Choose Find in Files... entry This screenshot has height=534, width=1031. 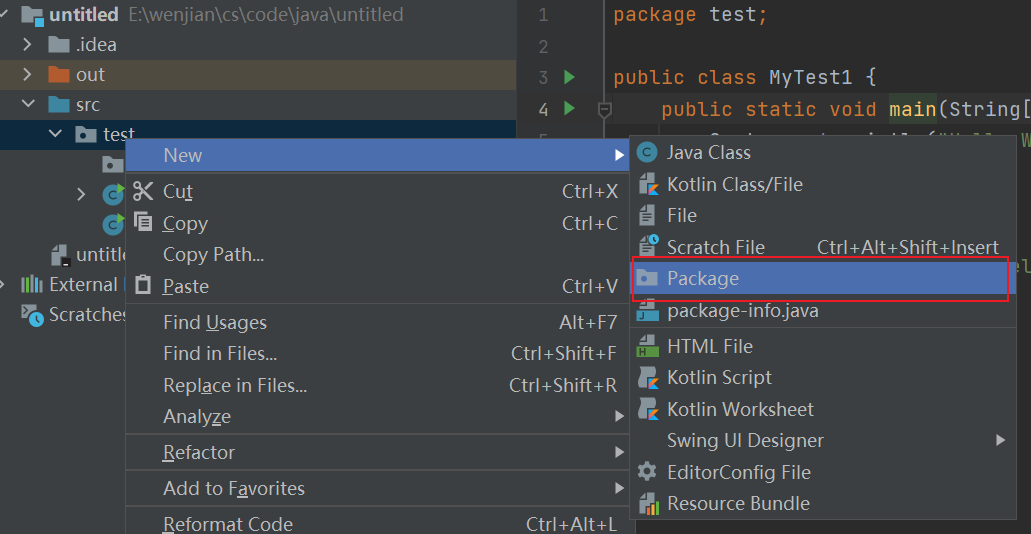pos(377,354)
